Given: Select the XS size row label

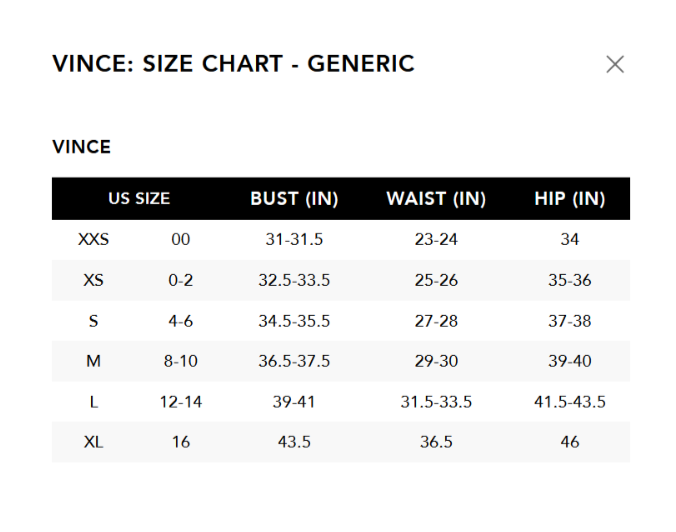Looking at the screenshot, I should pos(93,281).
